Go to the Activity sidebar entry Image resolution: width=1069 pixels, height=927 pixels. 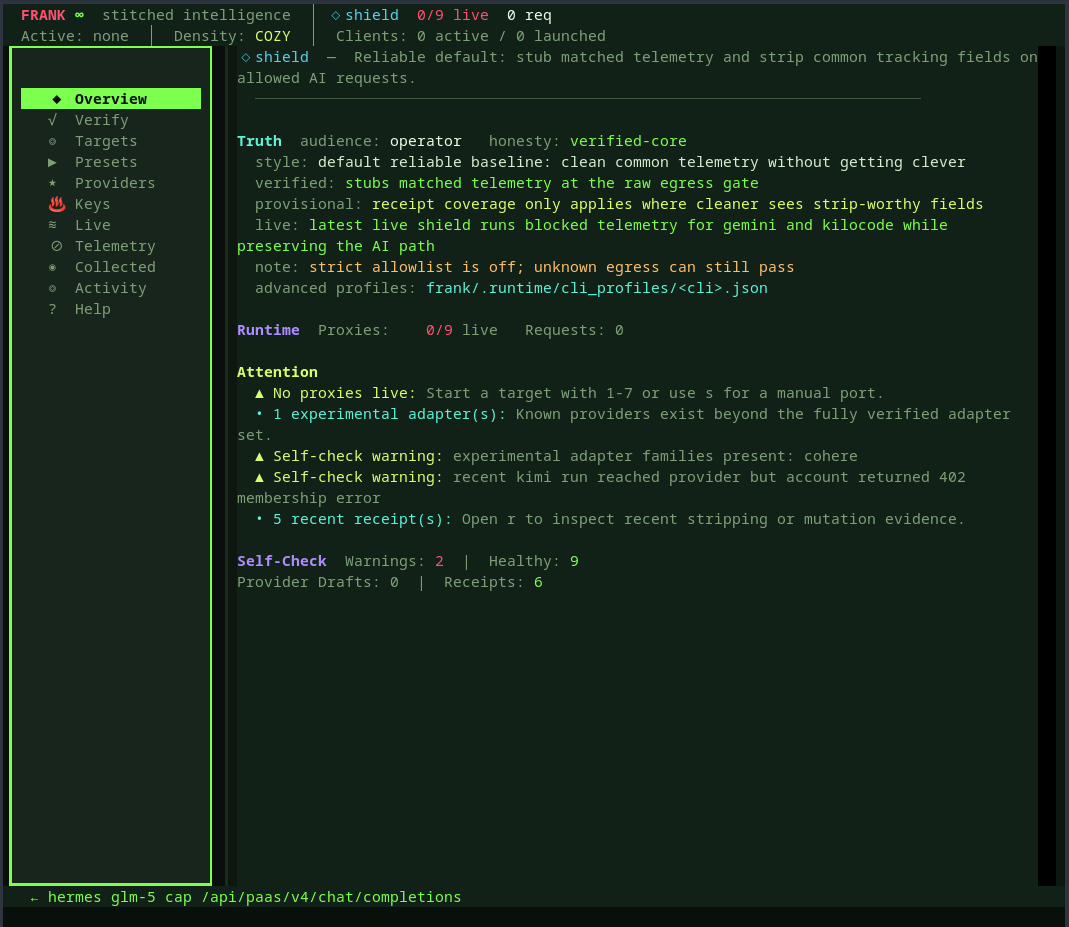110,288
